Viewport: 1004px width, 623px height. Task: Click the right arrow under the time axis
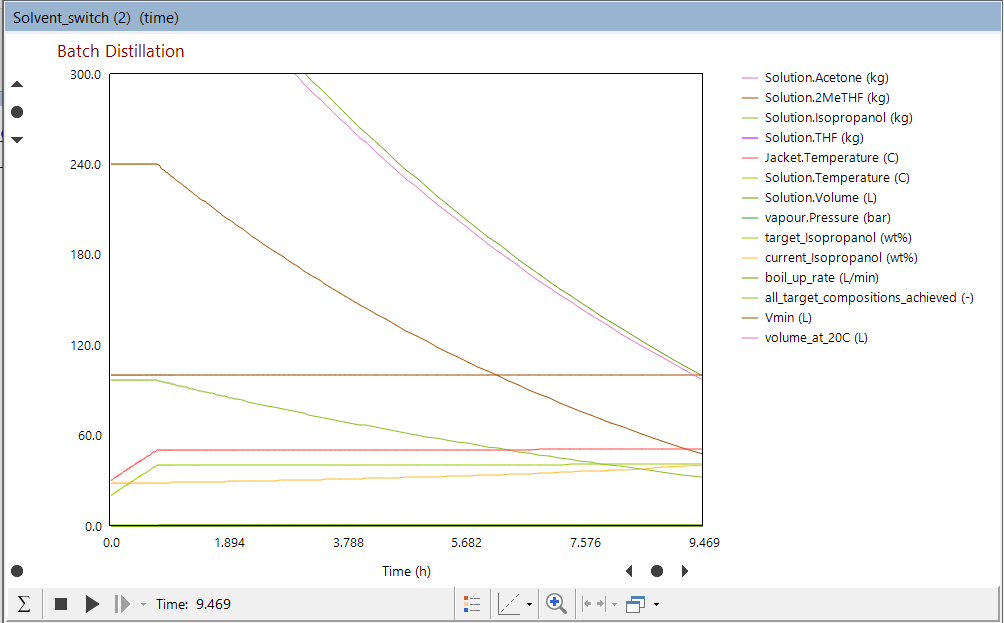pos(685,571)
